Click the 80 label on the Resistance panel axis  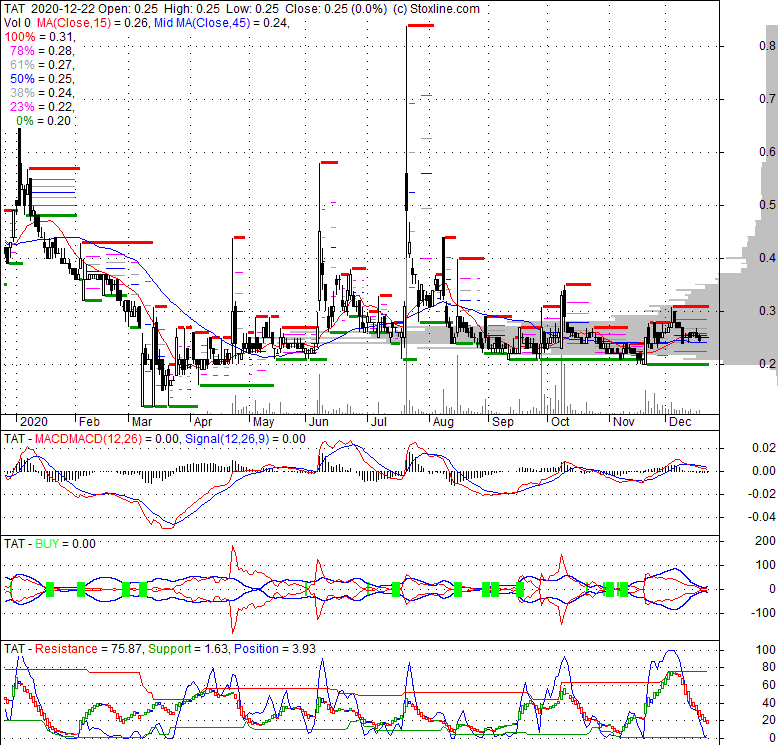tap(769, 667)
